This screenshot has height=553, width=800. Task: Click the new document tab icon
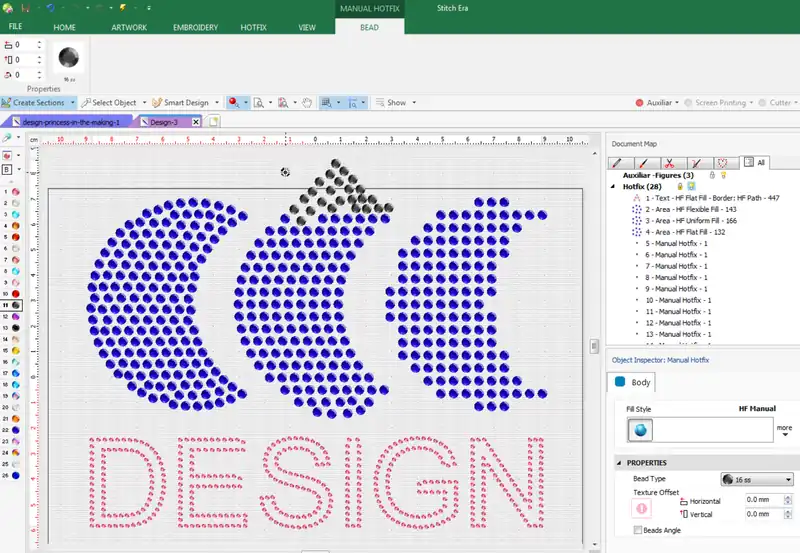[214, 122]
